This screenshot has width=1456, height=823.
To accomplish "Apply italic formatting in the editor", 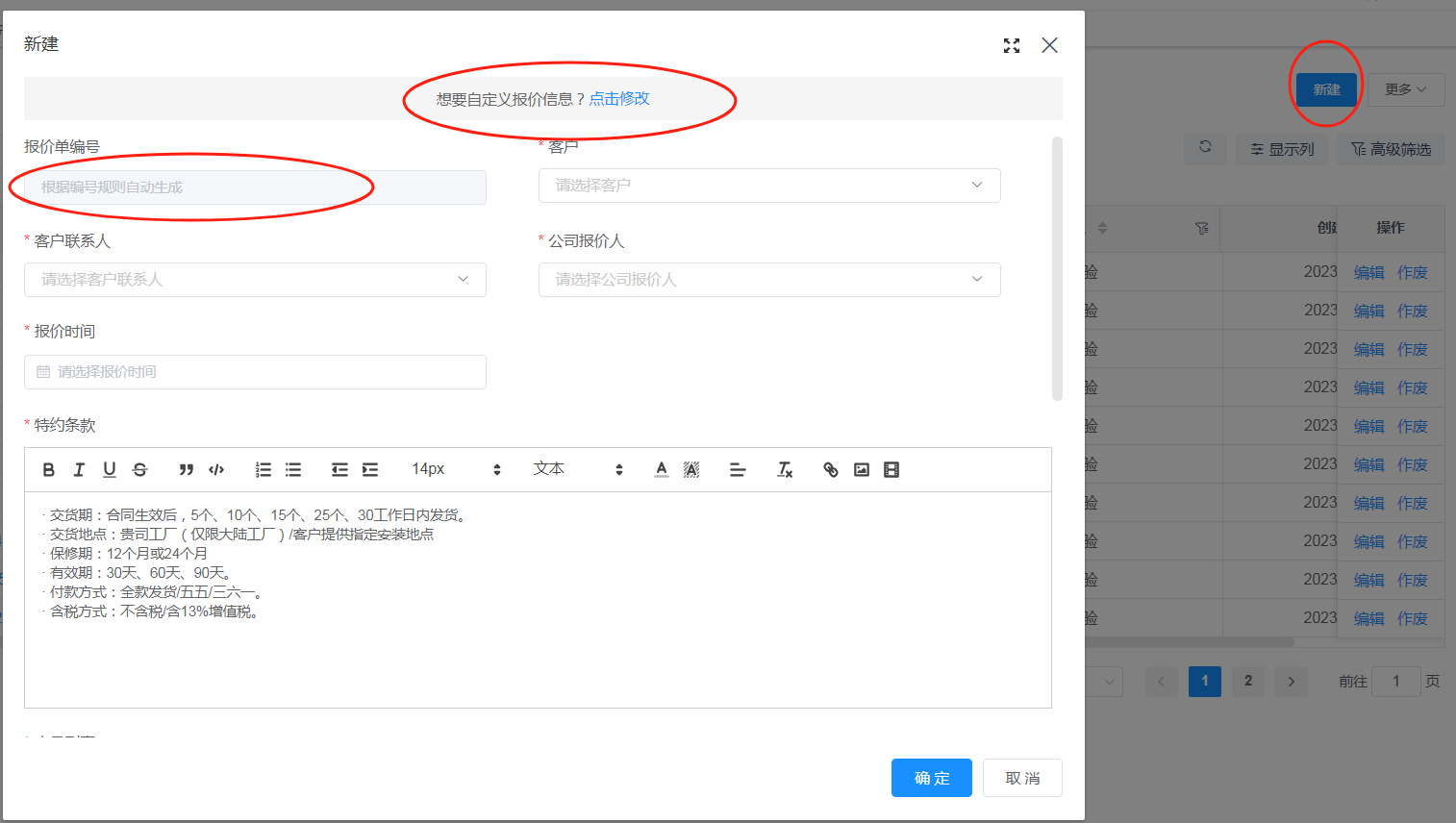I will pyautogui.click(x=79, y=469).
